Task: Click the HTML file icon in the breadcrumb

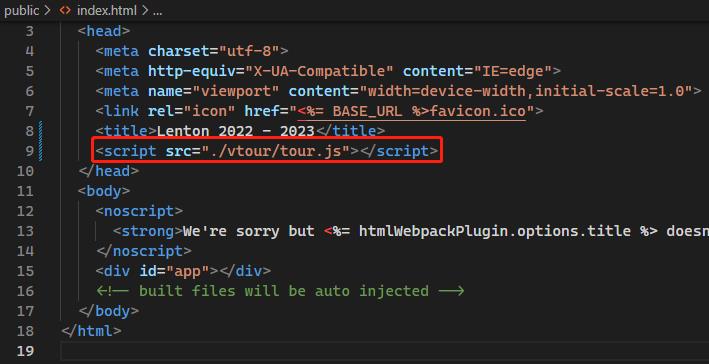Action: tap(65, 11)
